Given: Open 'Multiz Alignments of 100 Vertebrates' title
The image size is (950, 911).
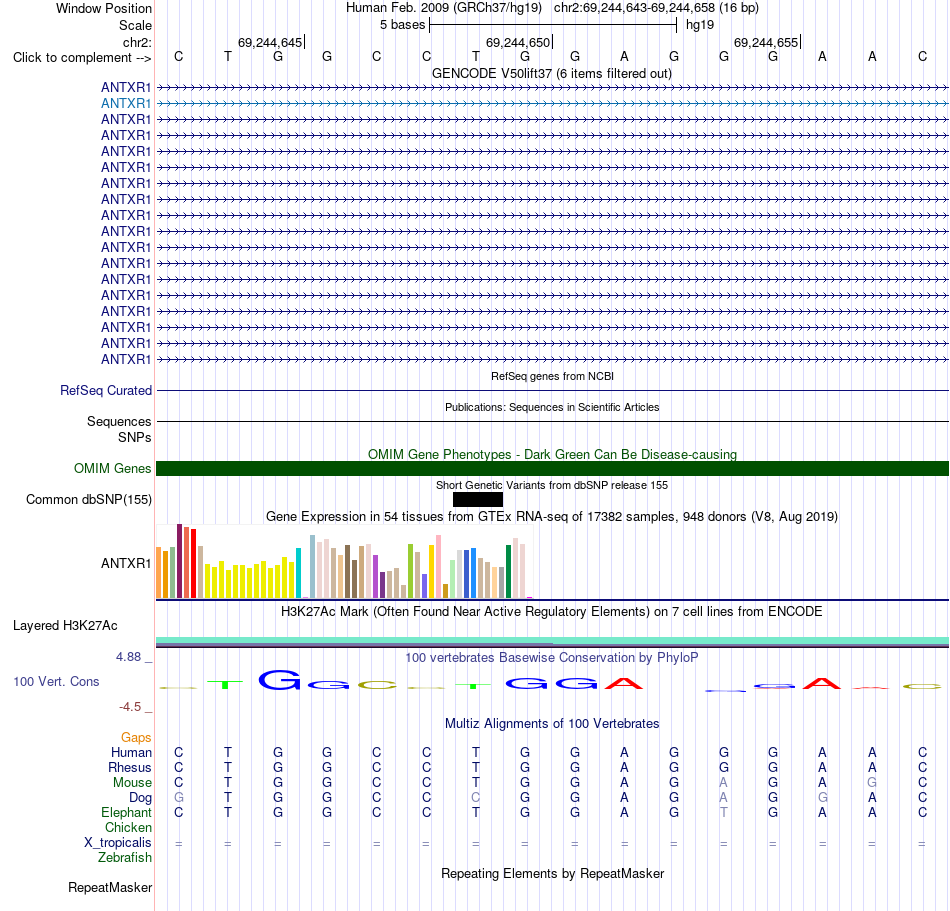Looking at the screenshot, I should pyautogui.click(x=552, y=723).
